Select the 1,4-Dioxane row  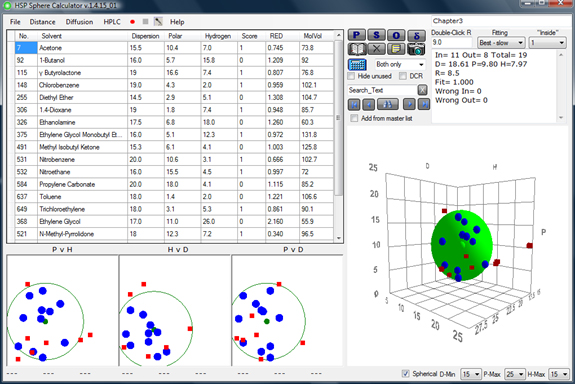pyautogui.click(x=174, y=110)
